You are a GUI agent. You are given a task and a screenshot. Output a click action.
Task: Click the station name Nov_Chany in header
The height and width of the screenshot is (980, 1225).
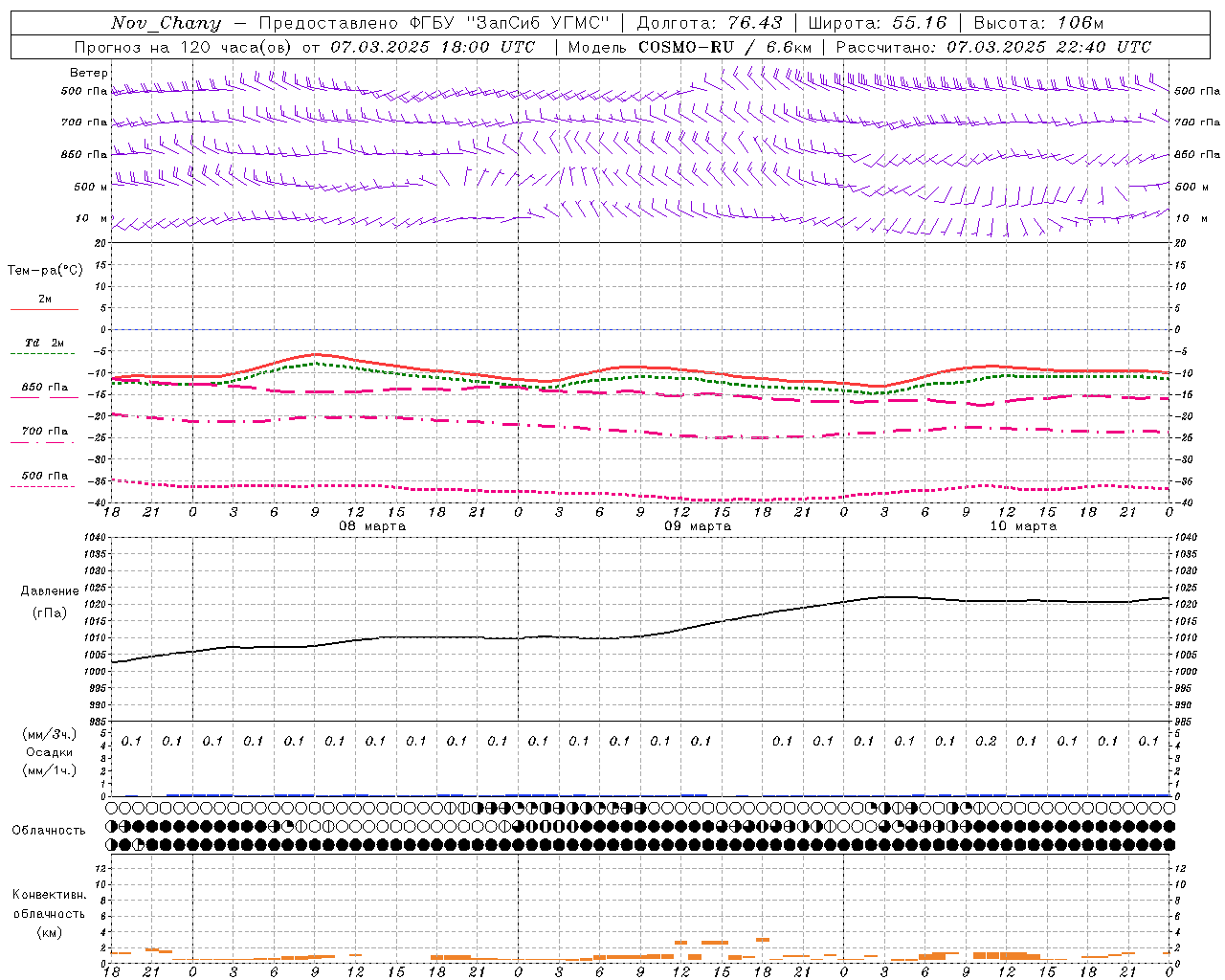166,23
